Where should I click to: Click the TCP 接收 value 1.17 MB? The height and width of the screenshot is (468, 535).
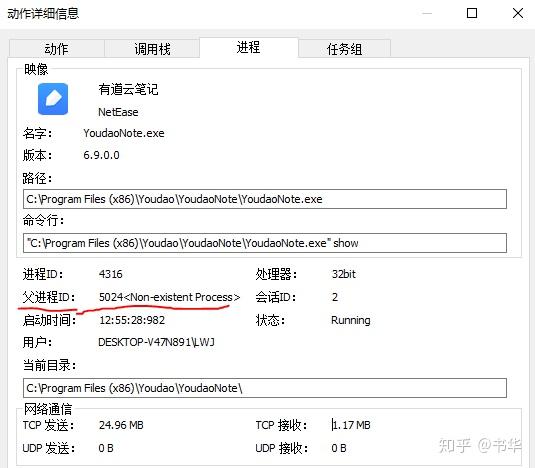[x=351, y=425]
